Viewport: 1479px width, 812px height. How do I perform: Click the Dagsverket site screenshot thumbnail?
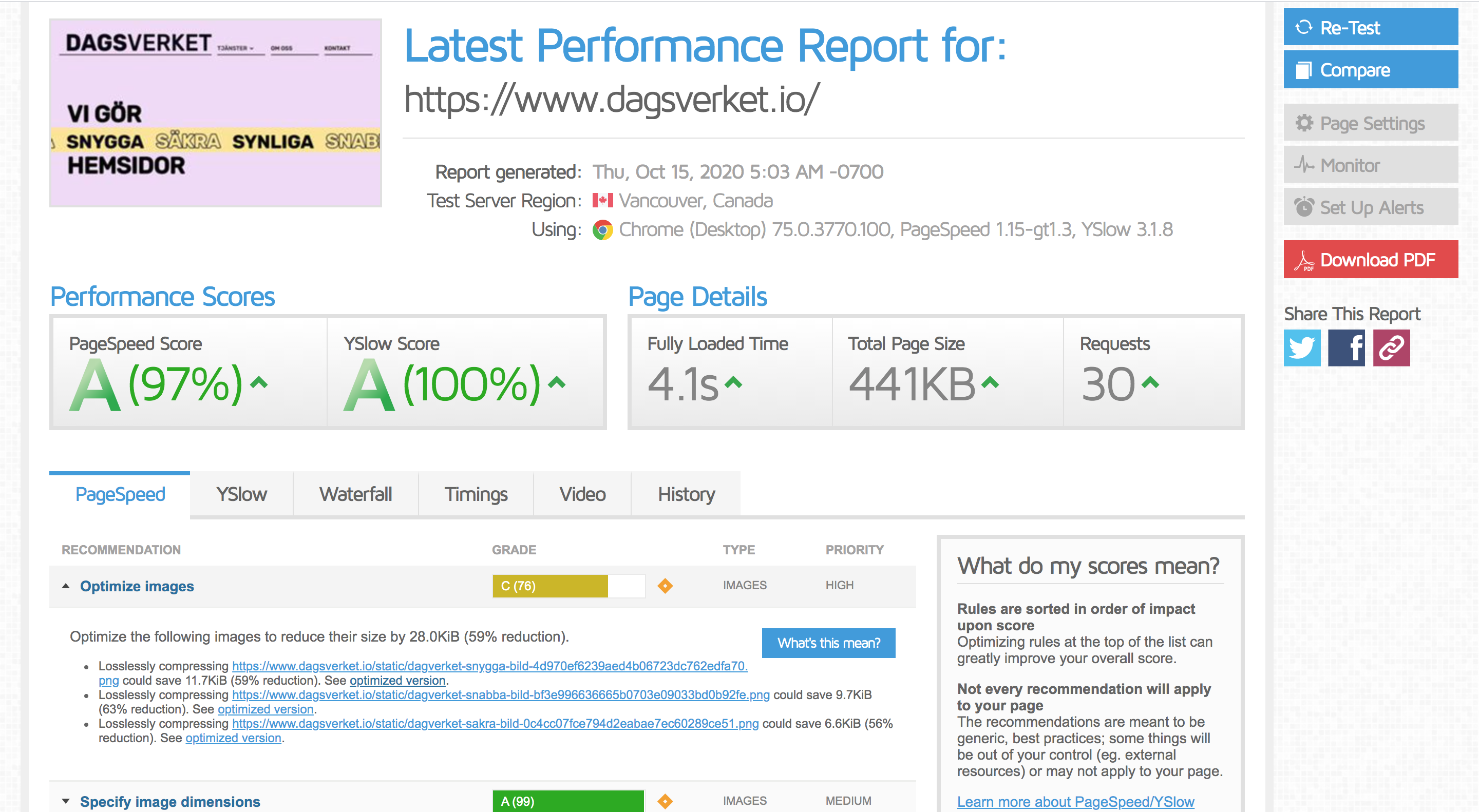click(x=215, y=112)
